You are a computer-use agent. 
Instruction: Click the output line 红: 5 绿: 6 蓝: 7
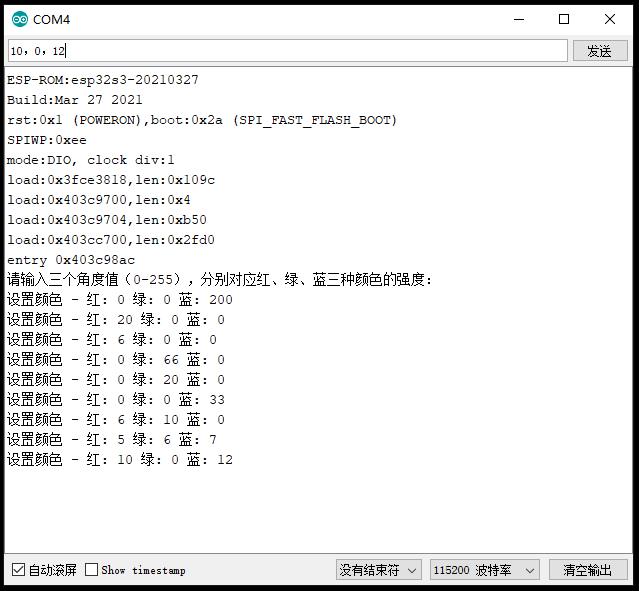point(112,439)
